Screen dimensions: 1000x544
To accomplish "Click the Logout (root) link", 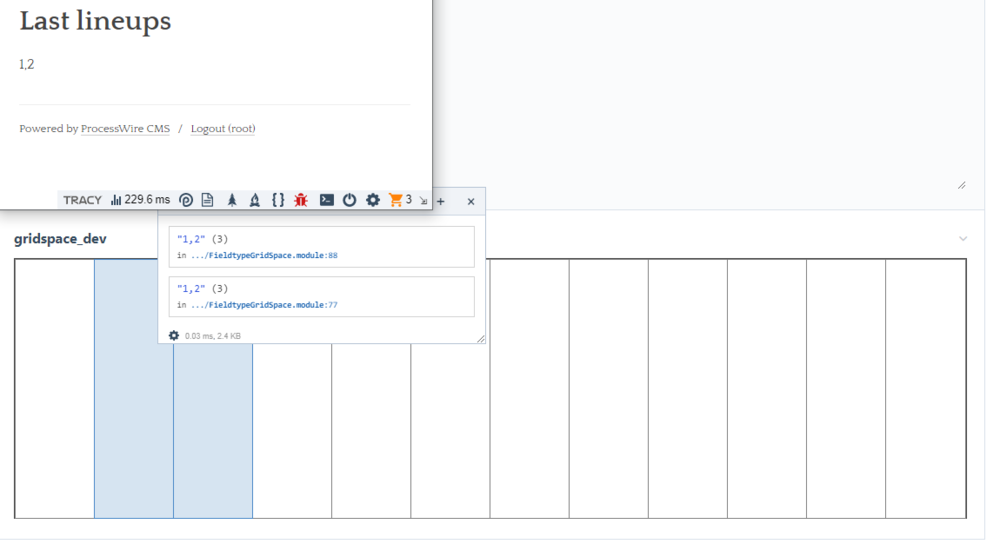I will tap(223, 129).
